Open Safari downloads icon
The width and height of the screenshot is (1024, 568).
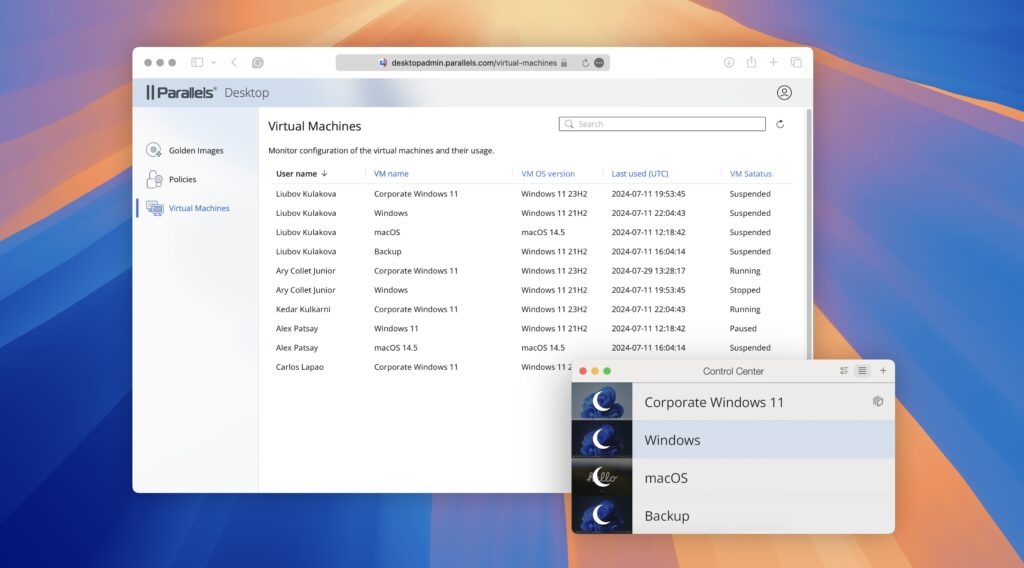729,62
